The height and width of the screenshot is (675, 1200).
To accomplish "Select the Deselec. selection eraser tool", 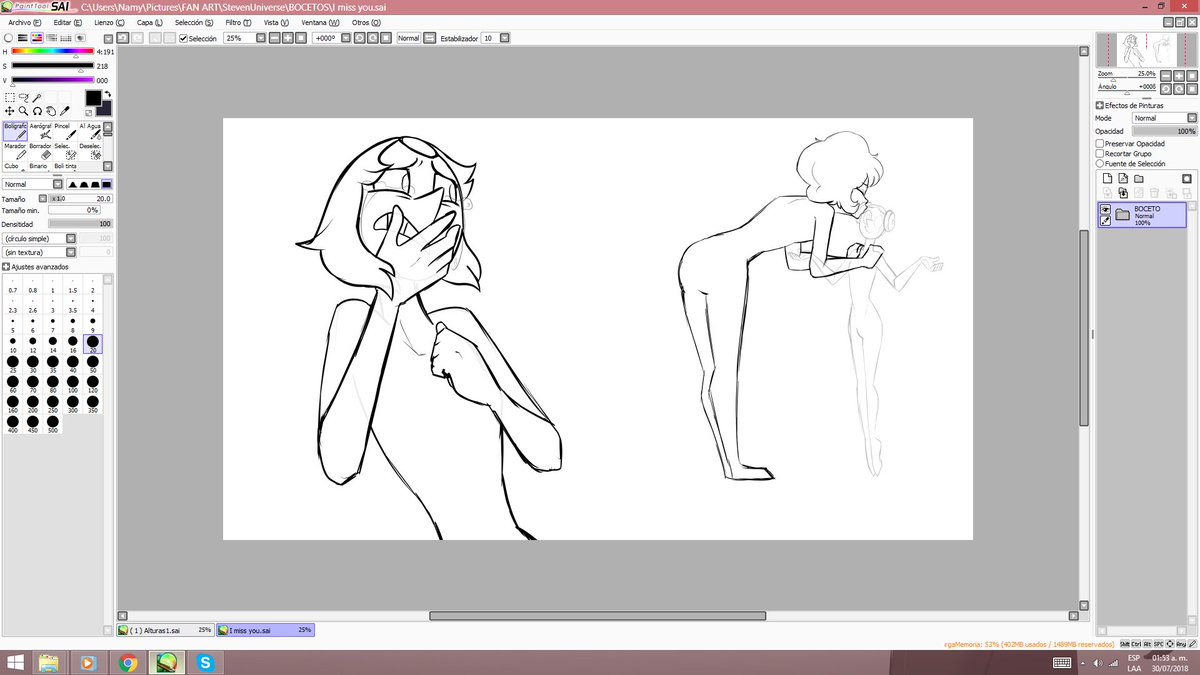I will click(x=90, y=152).
